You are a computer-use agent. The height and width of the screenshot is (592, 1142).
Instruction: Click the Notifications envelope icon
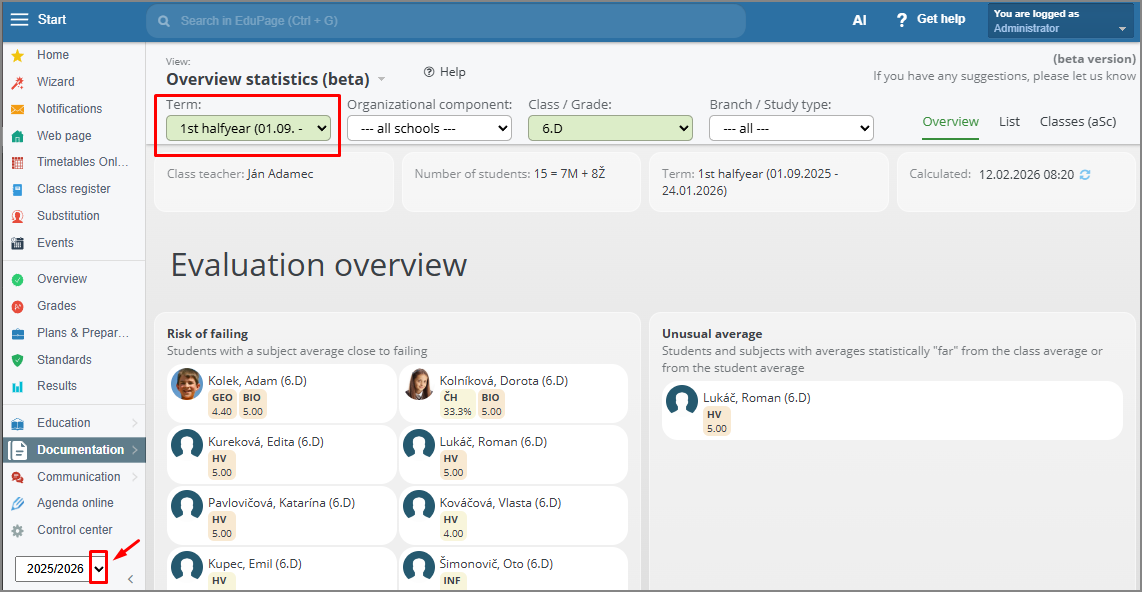(17, 109)
